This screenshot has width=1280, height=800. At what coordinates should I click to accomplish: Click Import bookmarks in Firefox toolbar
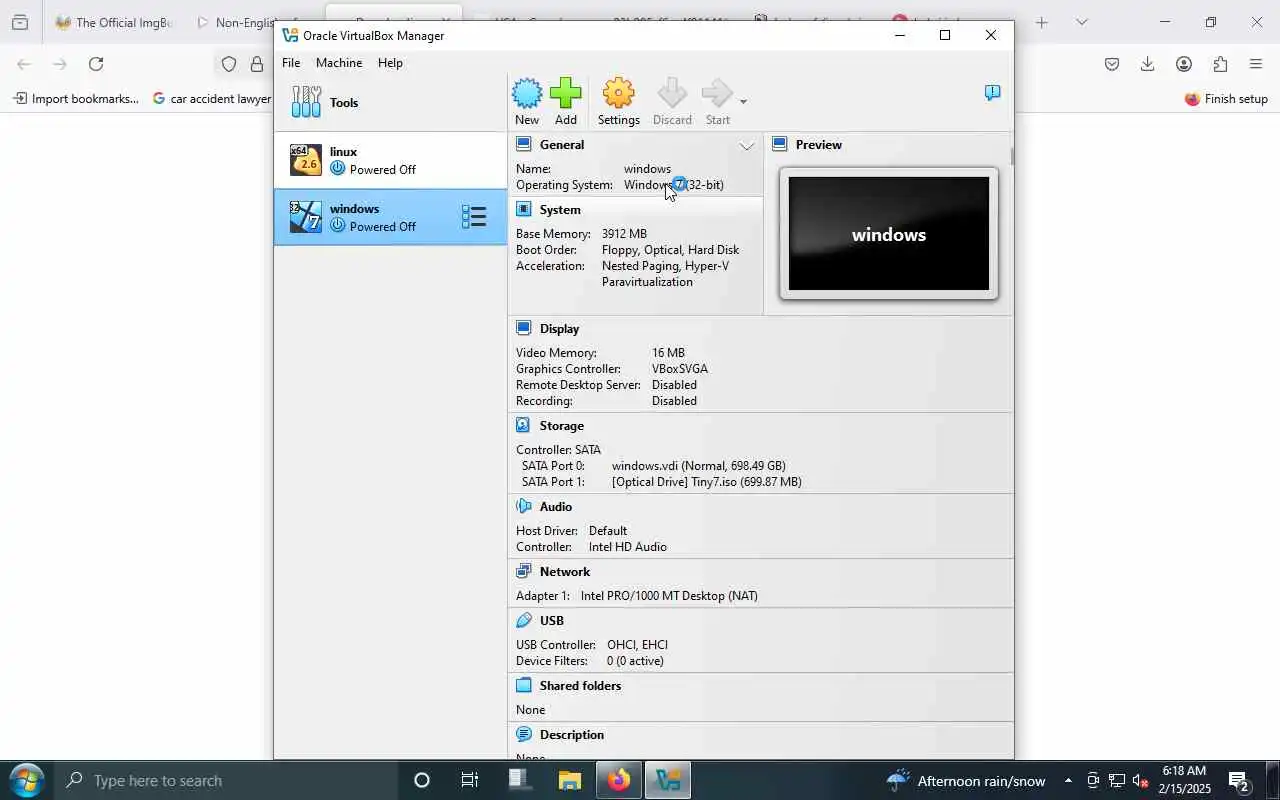(76, 99)
